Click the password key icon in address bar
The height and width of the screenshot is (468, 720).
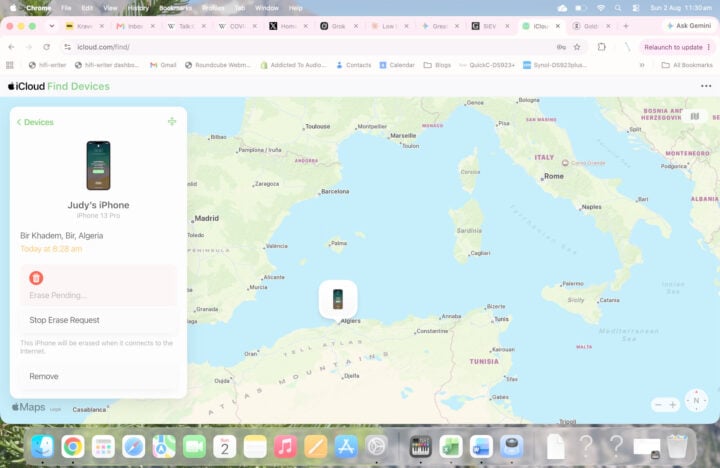(x=561, y=47)
